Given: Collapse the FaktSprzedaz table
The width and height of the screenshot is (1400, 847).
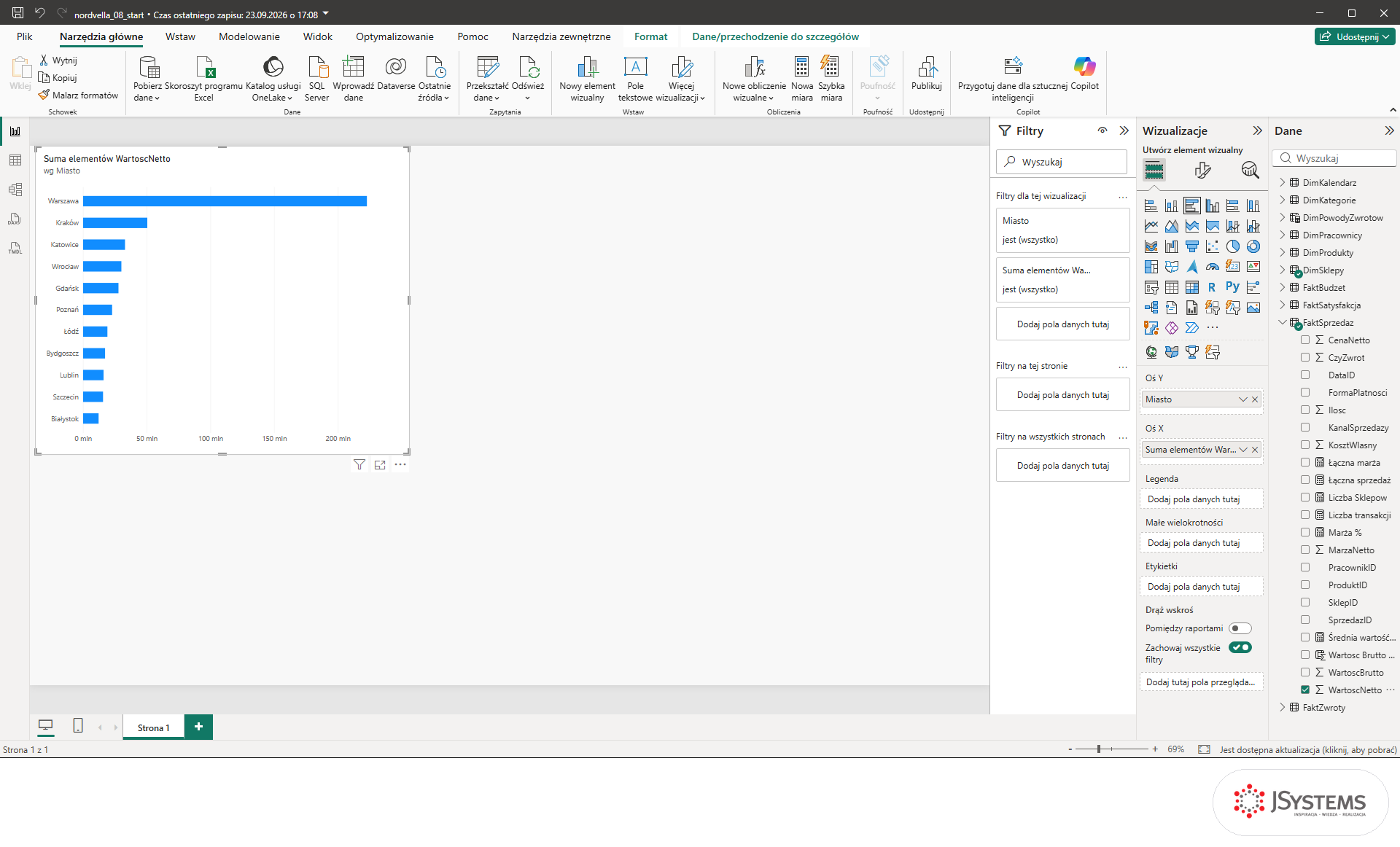Looking at the screenshot, I should [x=1283, y=322].
